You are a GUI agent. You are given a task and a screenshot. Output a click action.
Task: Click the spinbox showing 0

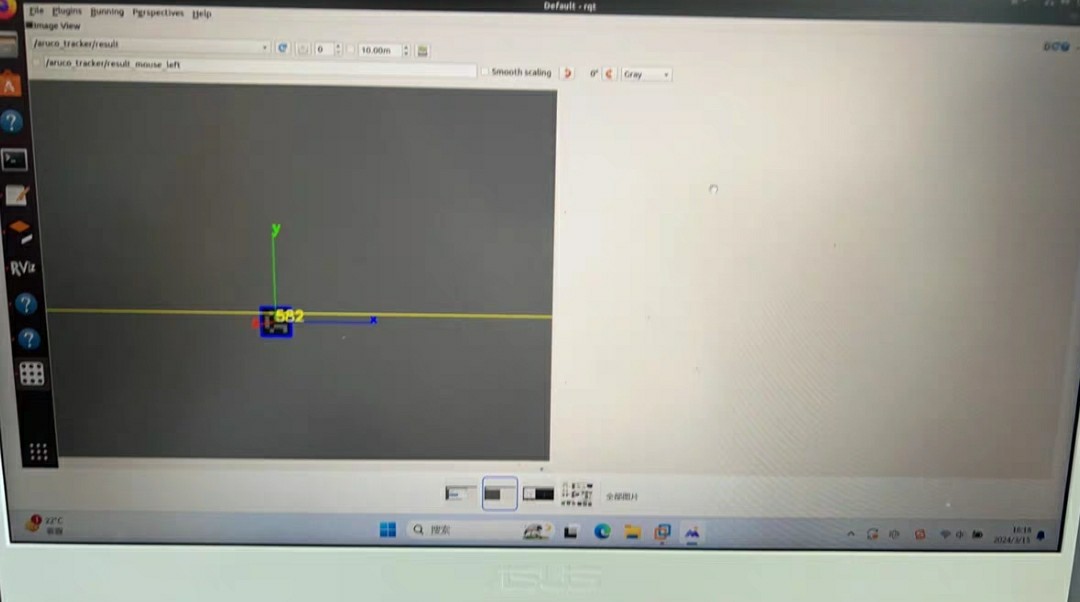(328, 50)
